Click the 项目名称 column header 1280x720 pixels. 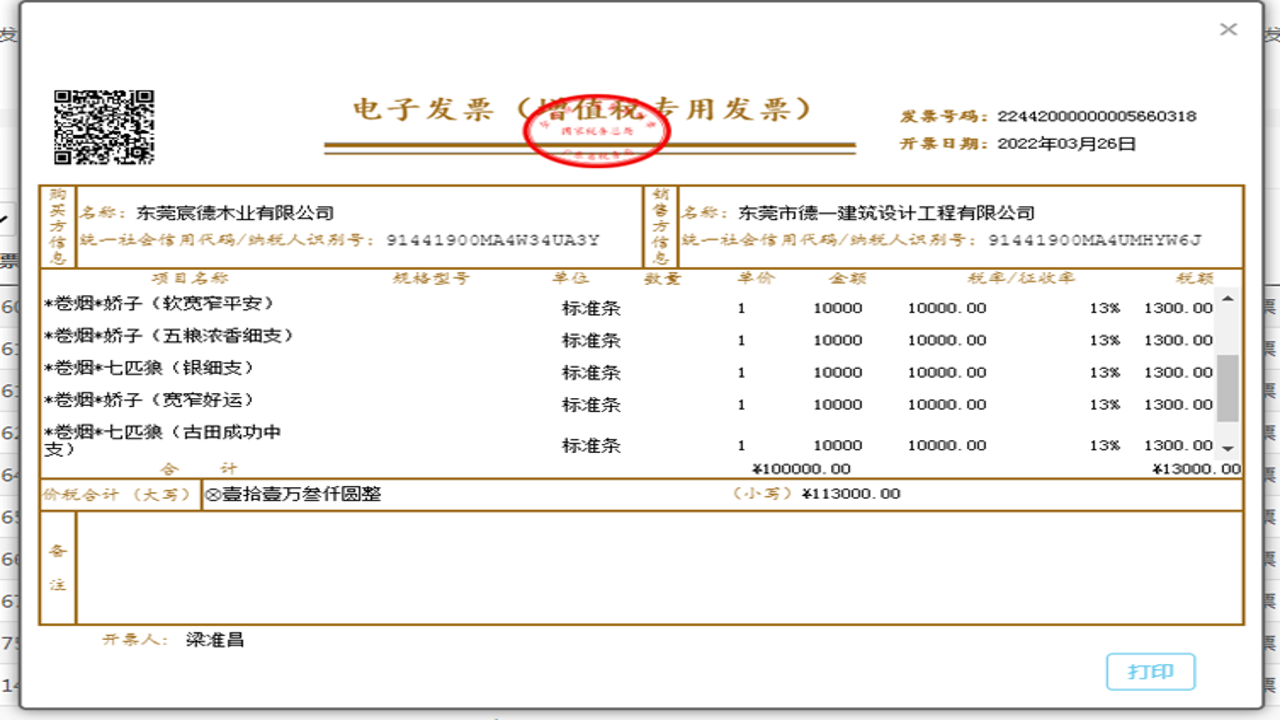(x=190, y=278)
